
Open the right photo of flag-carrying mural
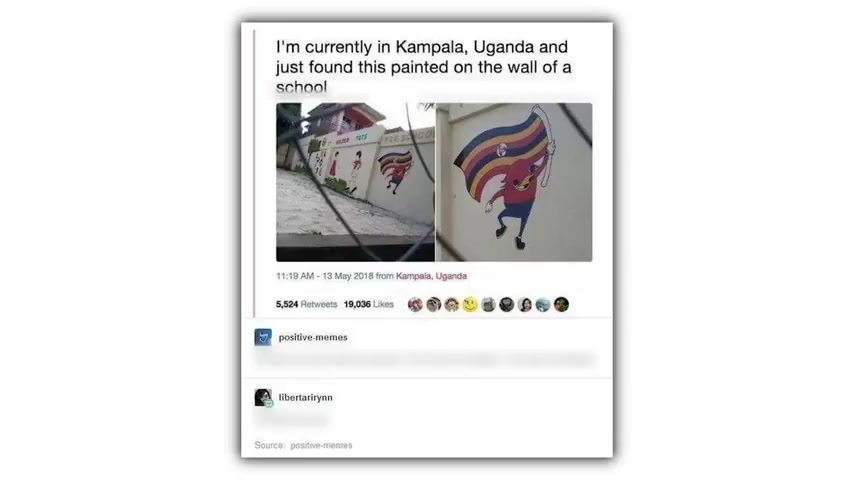[x=514, y=182]
